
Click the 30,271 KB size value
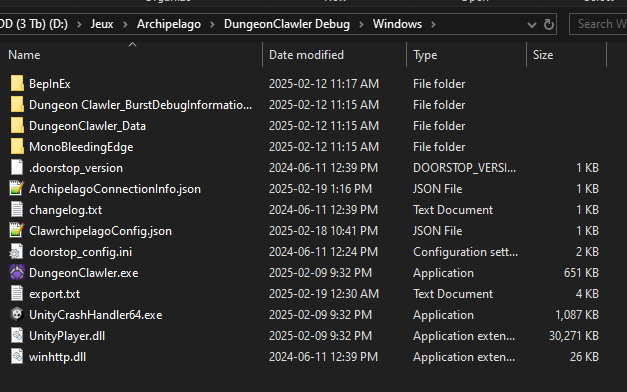tap(574, 336)
